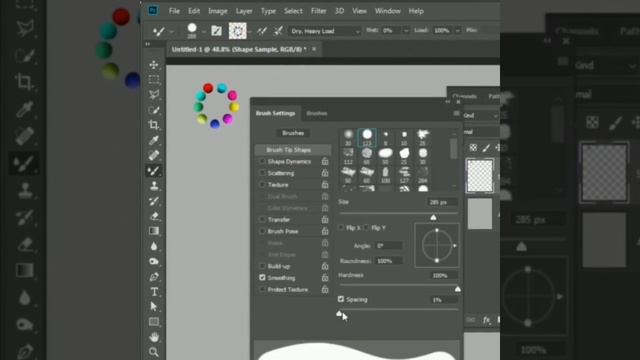Select the Mixer Brush tool in toolbar
This screenshot has width=640, height=360.
154,171
